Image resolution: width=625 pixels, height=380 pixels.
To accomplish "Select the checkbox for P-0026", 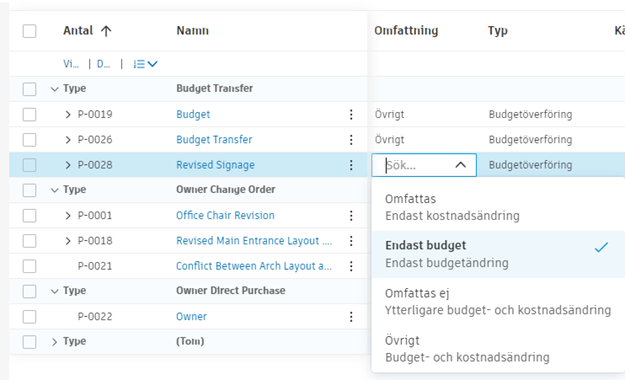I will tap(29, 140).
